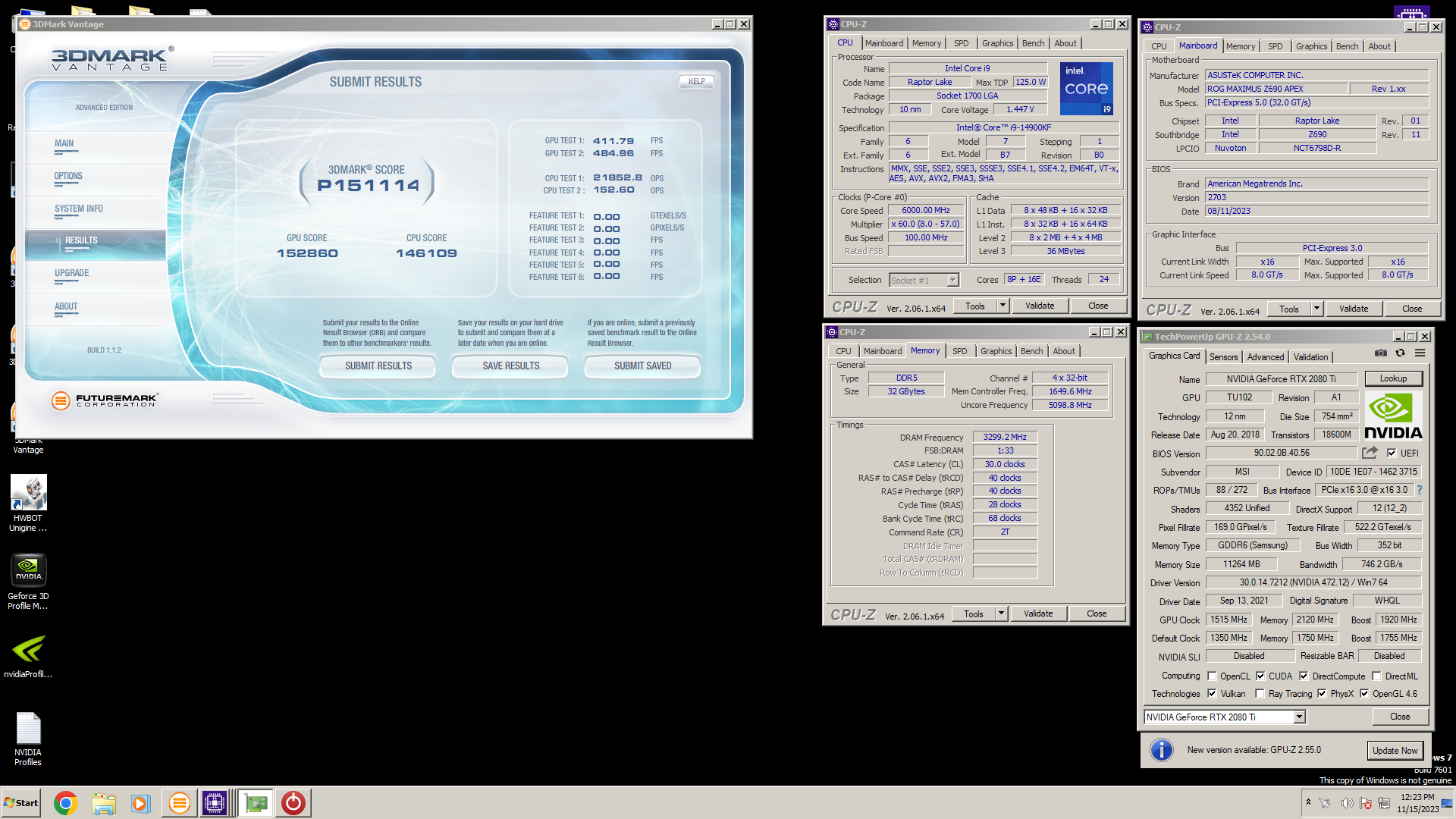Open Windows Explorer from the taskbar
Viewport: 1456px width, 819px height.
pos(104,803)
